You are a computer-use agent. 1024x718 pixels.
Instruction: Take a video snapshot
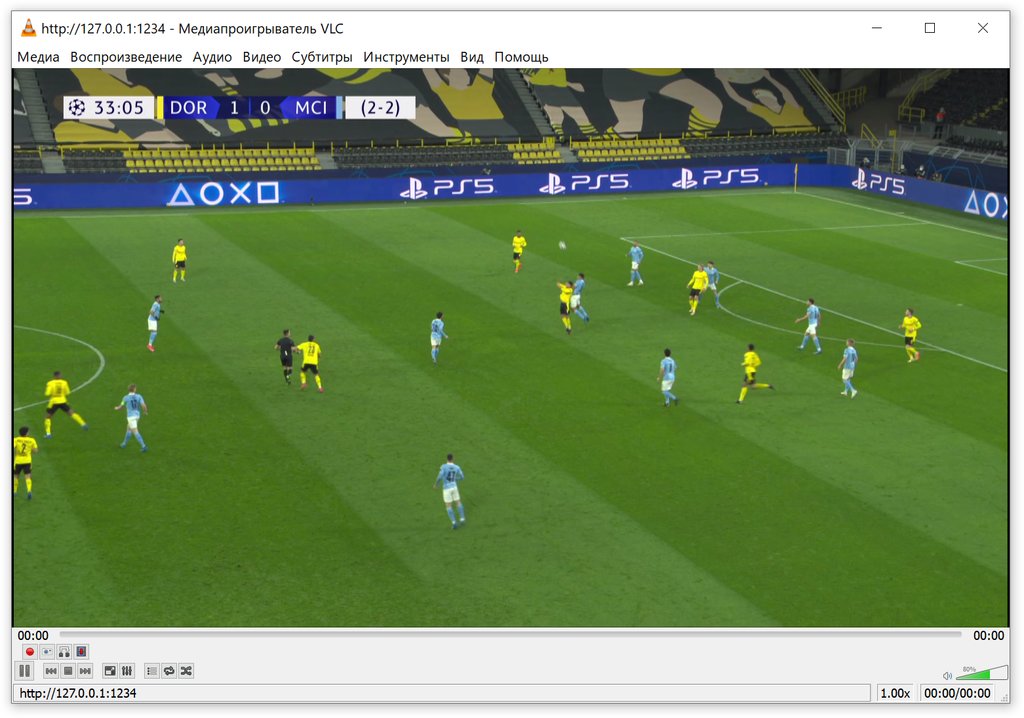pyautogui.click(x=47, y=651)
